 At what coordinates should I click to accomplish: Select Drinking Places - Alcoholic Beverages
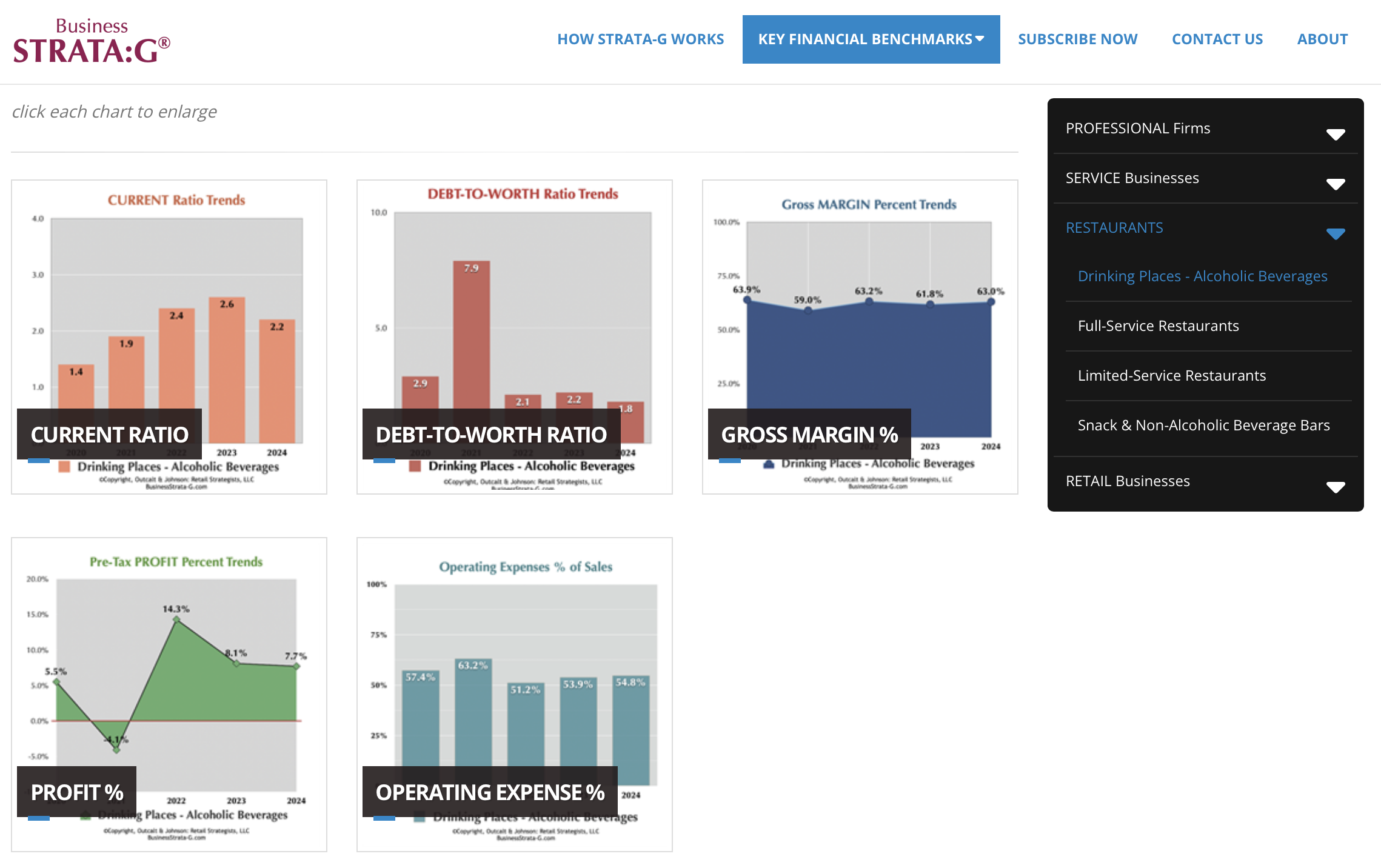(x=1202, y=276)
